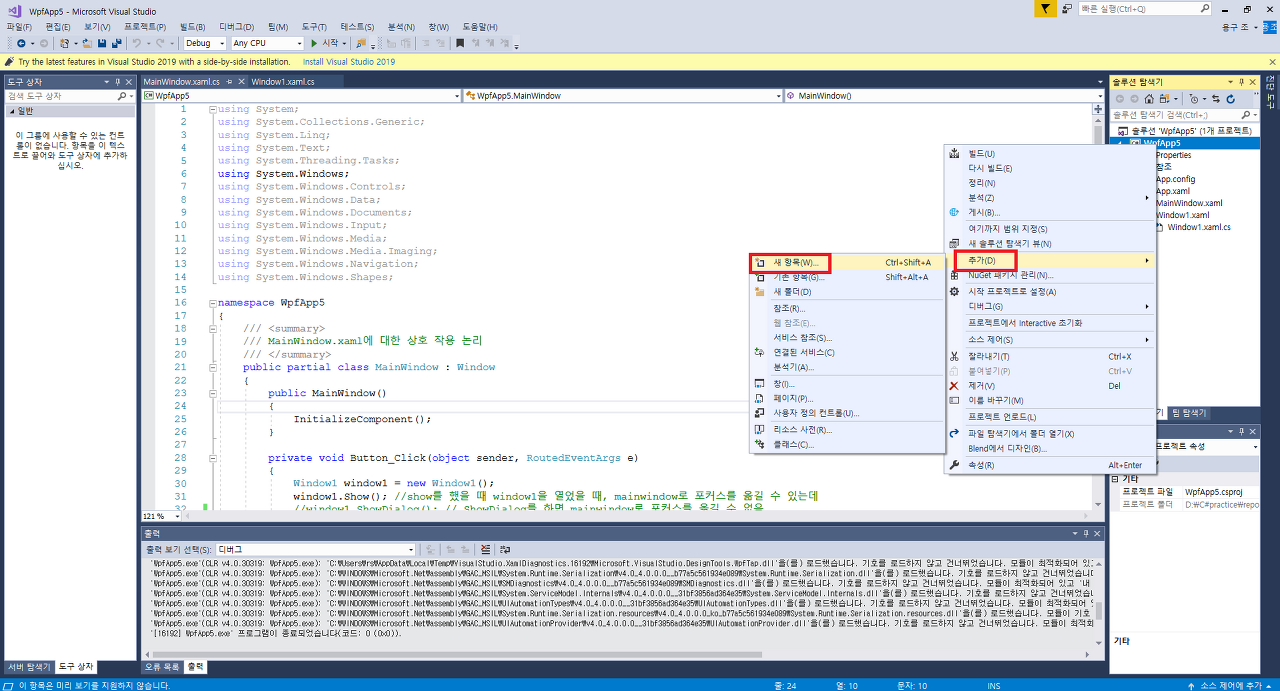The width and height of the screenshot is (1280, 691).
Task: Open the MainWindow() member dropdown
Action: [x=944, y=96]
